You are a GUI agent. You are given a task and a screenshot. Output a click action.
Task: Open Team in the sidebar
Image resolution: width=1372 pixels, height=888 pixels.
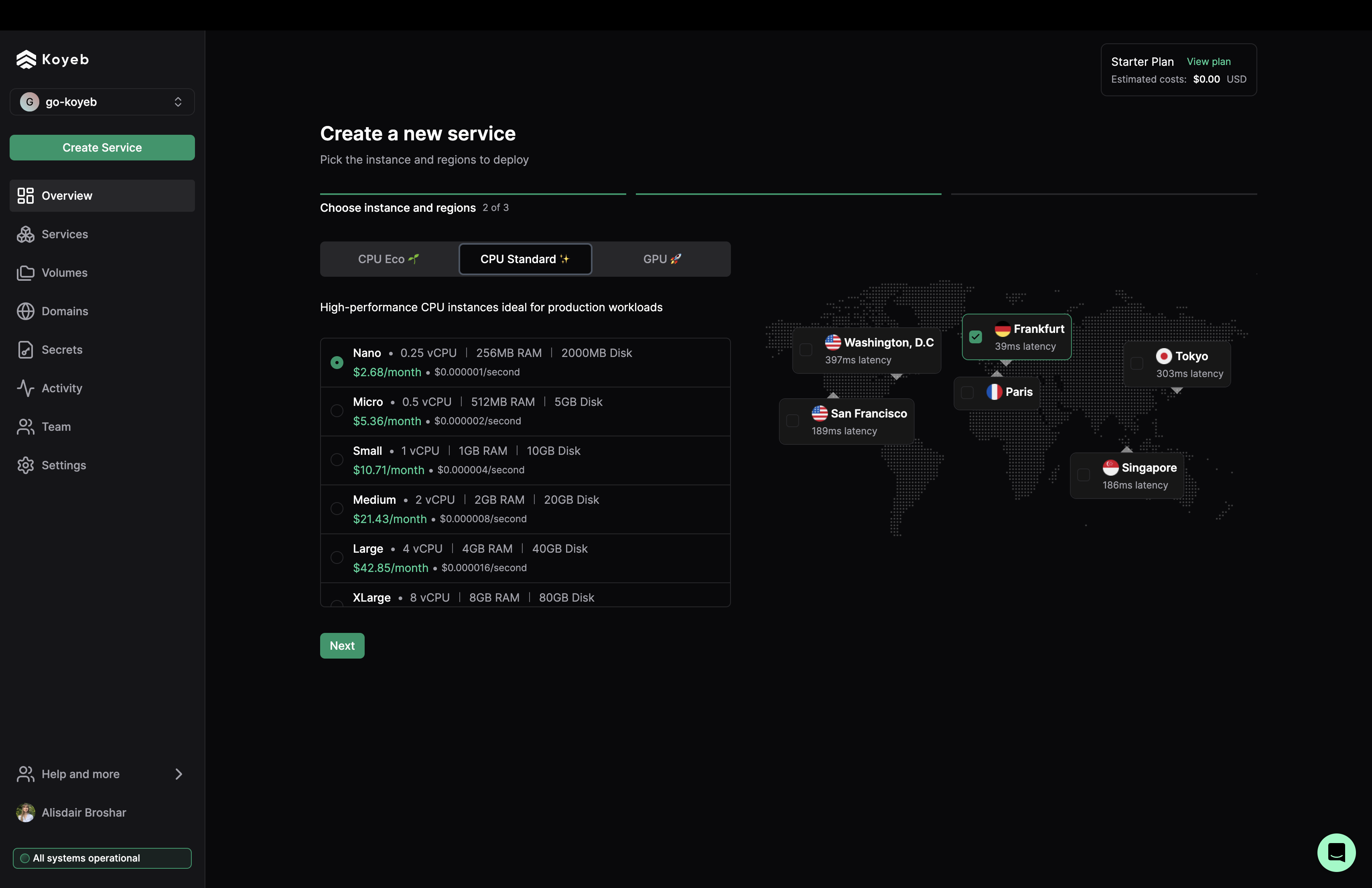click(102, 427)
